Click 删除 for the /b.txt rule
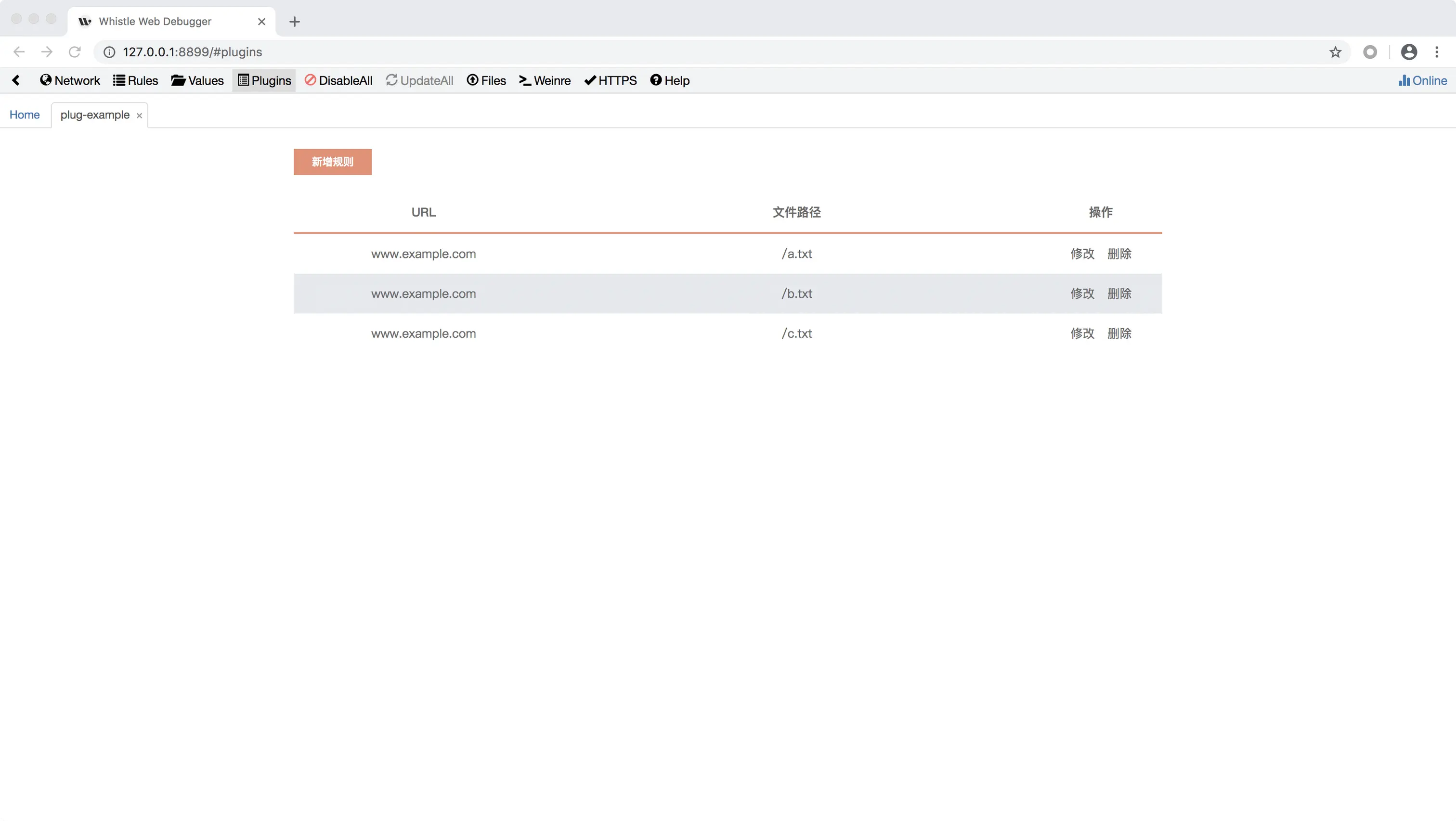 pos(1119,294)
